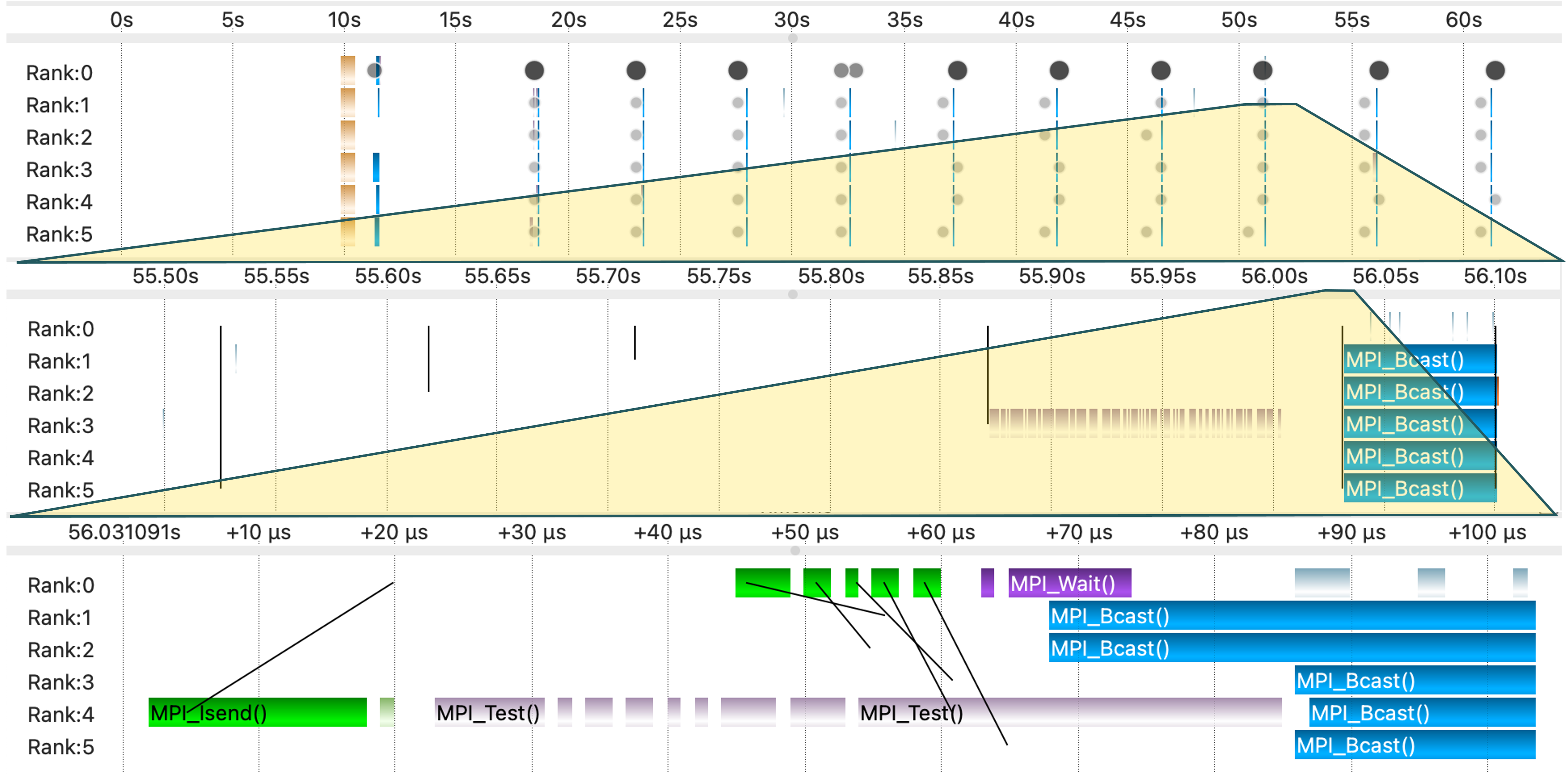This screenshot has height=774, width=1568.
Task: Select the green MPI_Isend() block on Rank:4
Action: coord(257,712)
